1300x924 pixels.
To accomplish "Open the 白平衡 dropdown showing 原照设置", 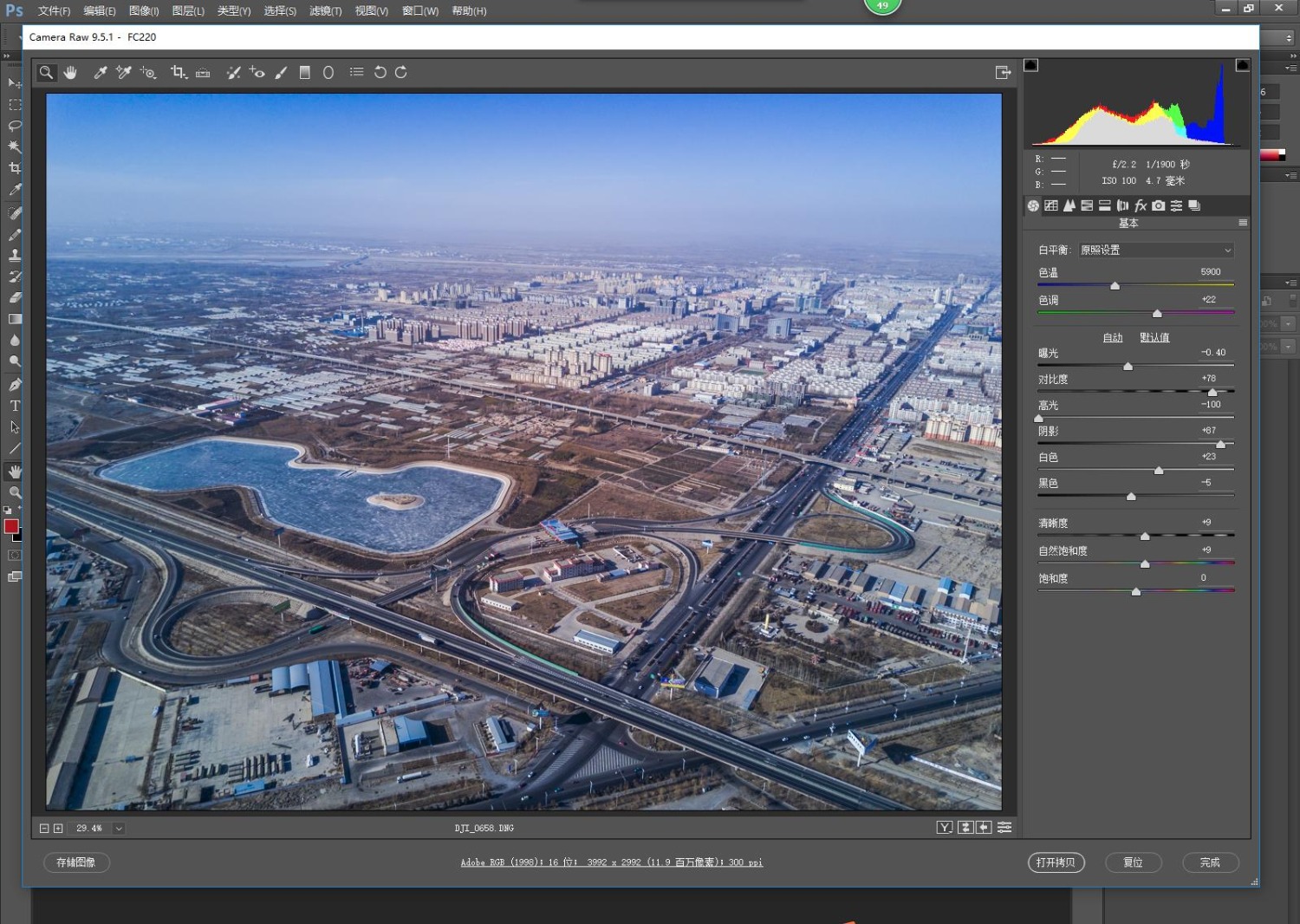I will click(1156, 250).
